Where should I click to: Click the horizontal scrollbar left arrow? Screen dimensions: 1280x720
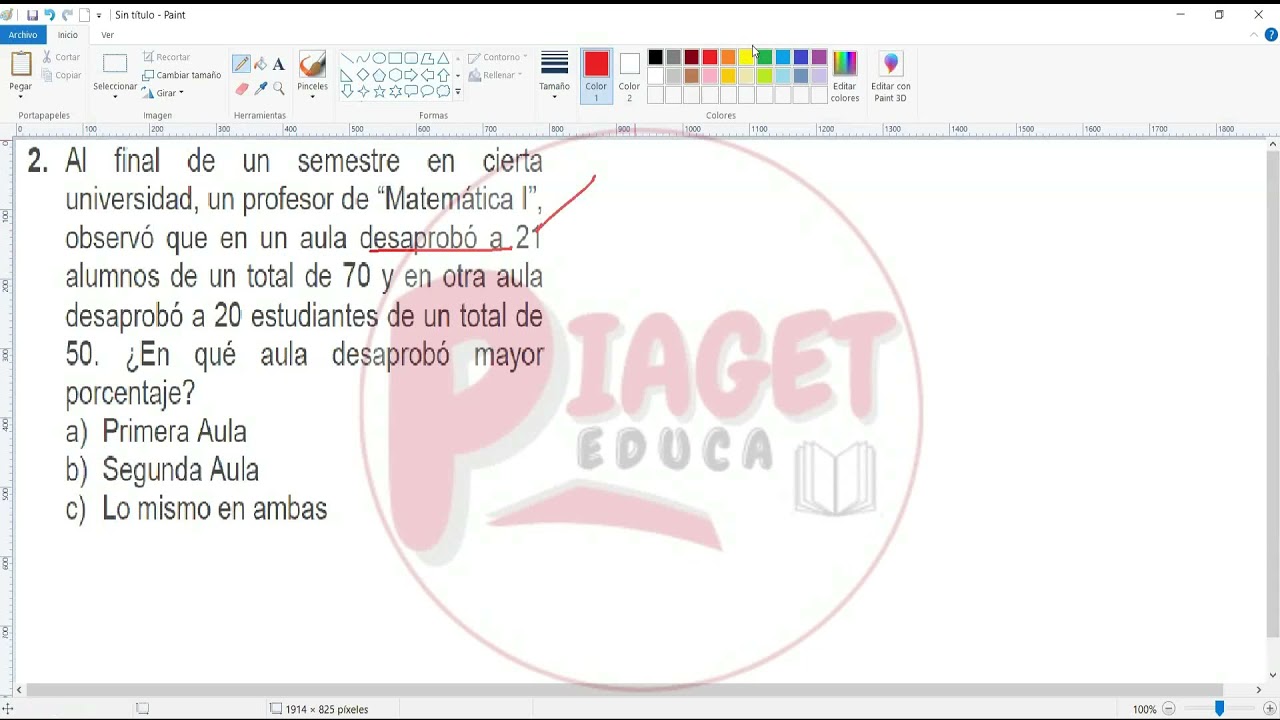(20, 689)
